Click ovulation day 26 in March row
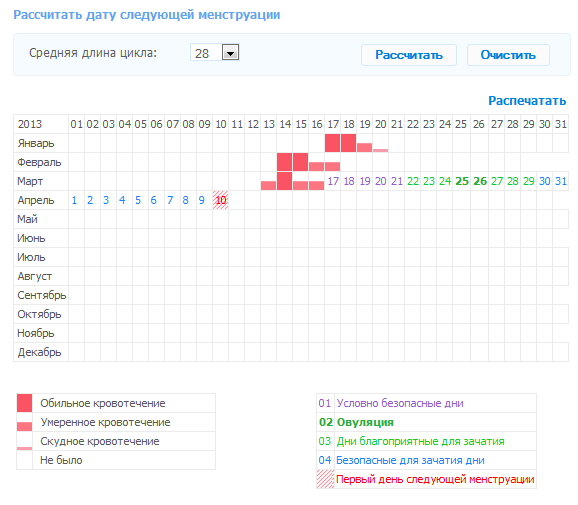This screenshot has height=505, width=578. [x=480, y=181]
